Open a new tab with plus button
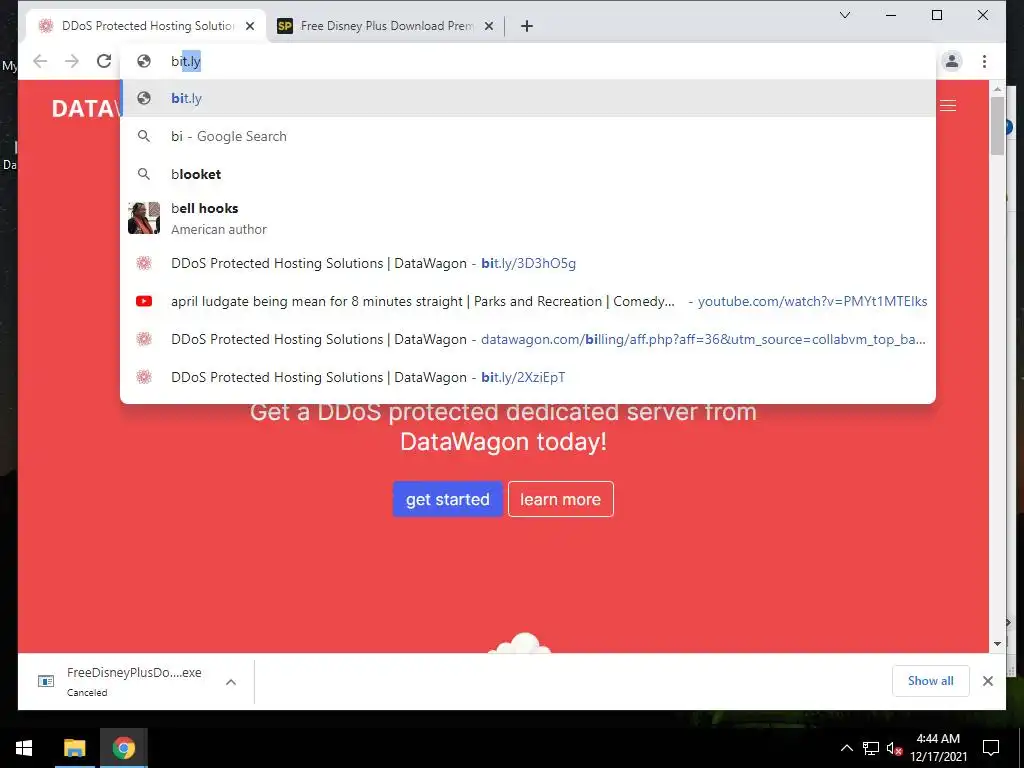Screen dimensions: 1024x768 [527, 26]
